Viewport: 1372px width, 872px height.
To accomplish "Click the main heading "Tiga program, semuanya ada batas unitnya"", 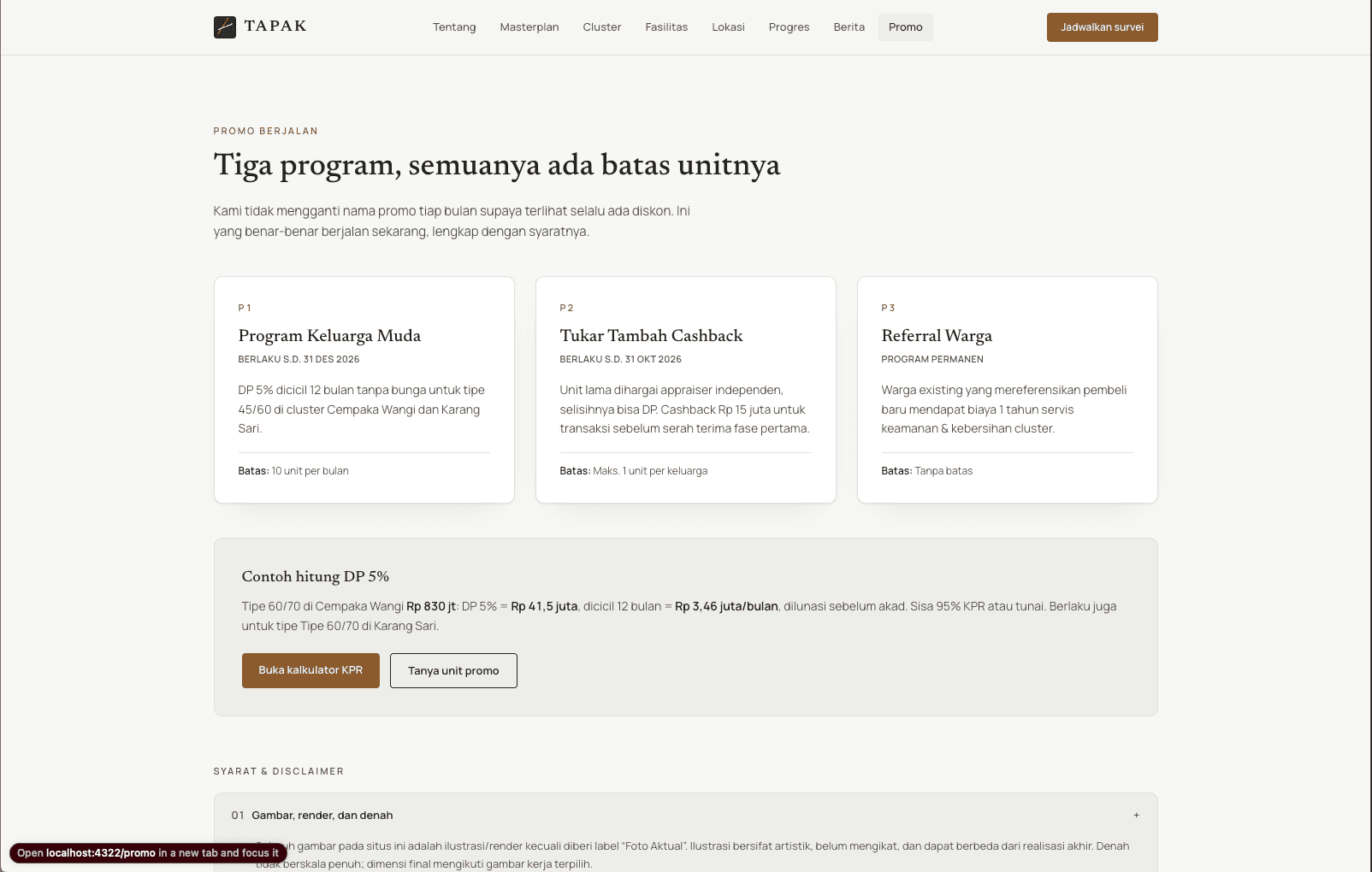I will pyautogui.click(x=497, y=165).
